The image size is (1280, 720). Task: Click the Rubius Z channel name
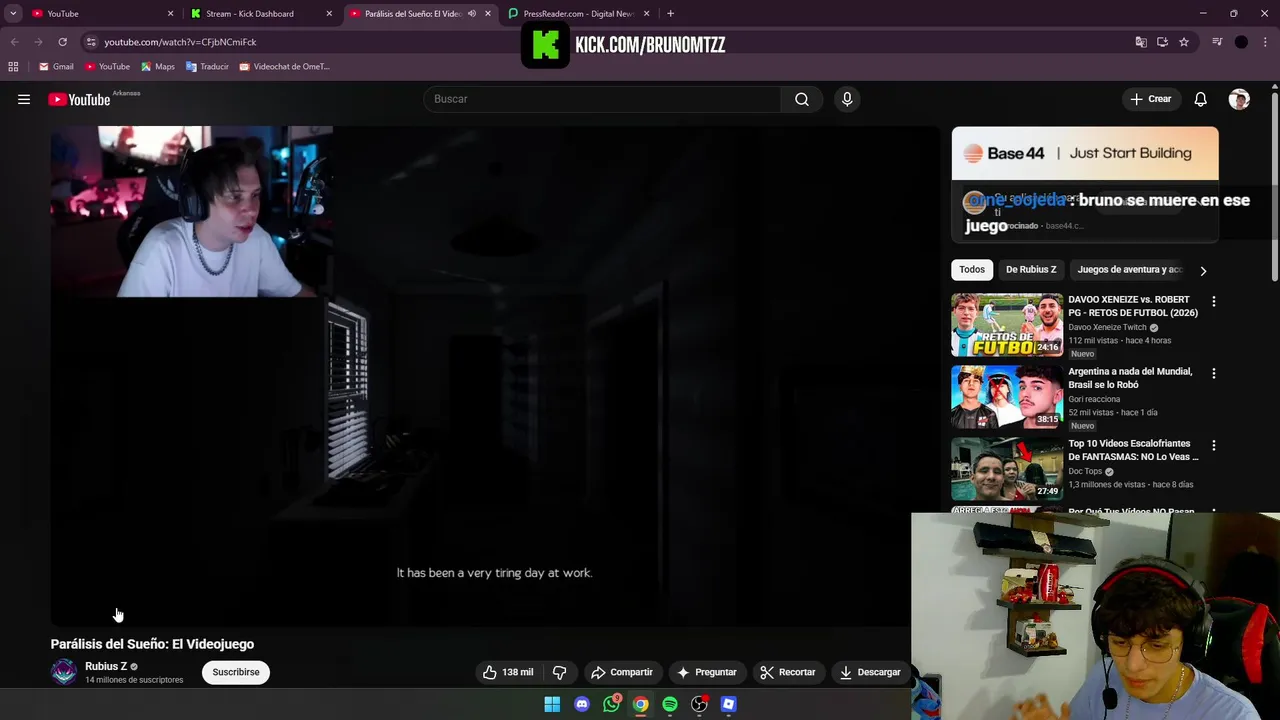(x=106, y=666)
